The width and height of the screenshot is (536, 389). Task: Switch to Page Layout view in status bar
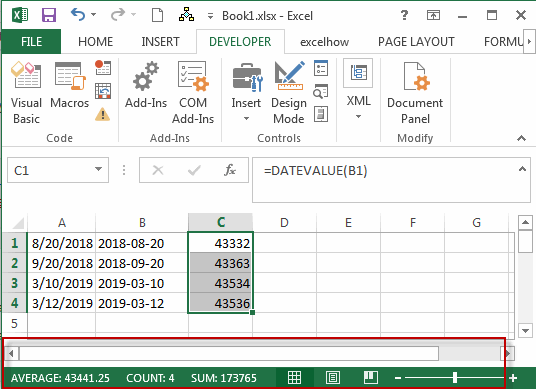[x=333, y=378]
